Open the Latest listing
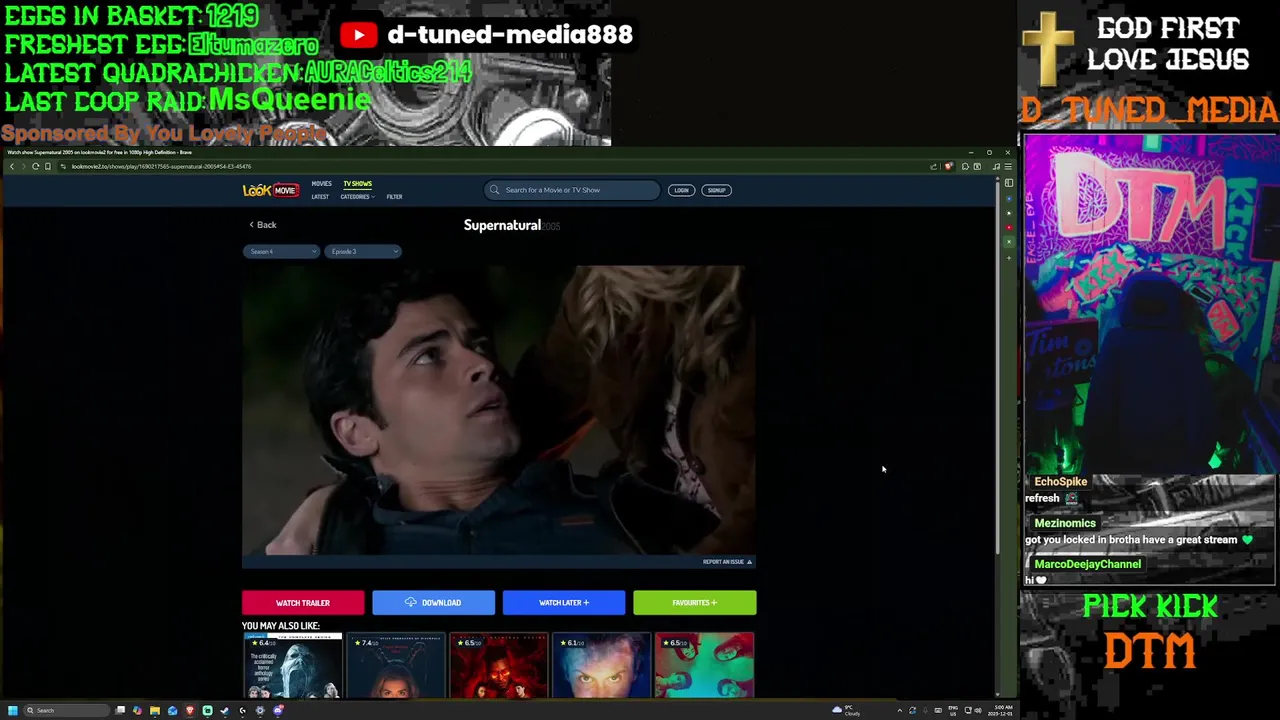1280x720 pixels. (320, 197)
